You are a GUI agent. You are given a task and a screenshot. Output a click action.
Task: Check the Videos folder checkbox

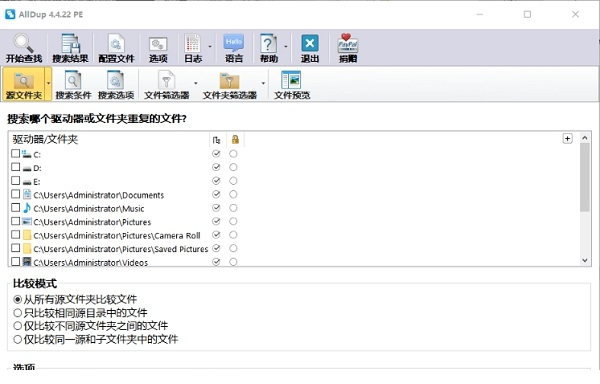click(x=15, y=261)
